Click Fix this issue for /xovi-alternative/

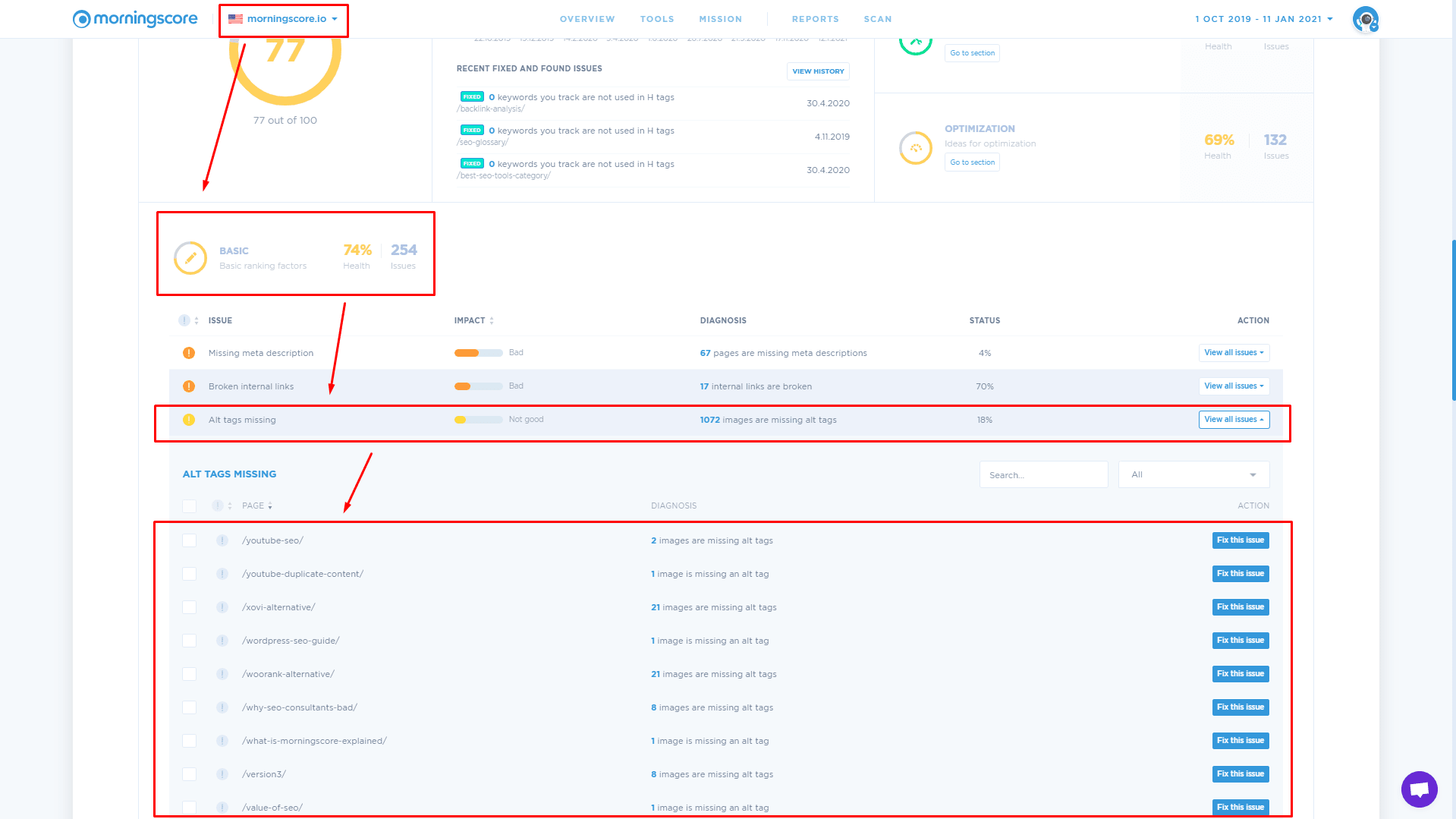(x=1241, y=607)
